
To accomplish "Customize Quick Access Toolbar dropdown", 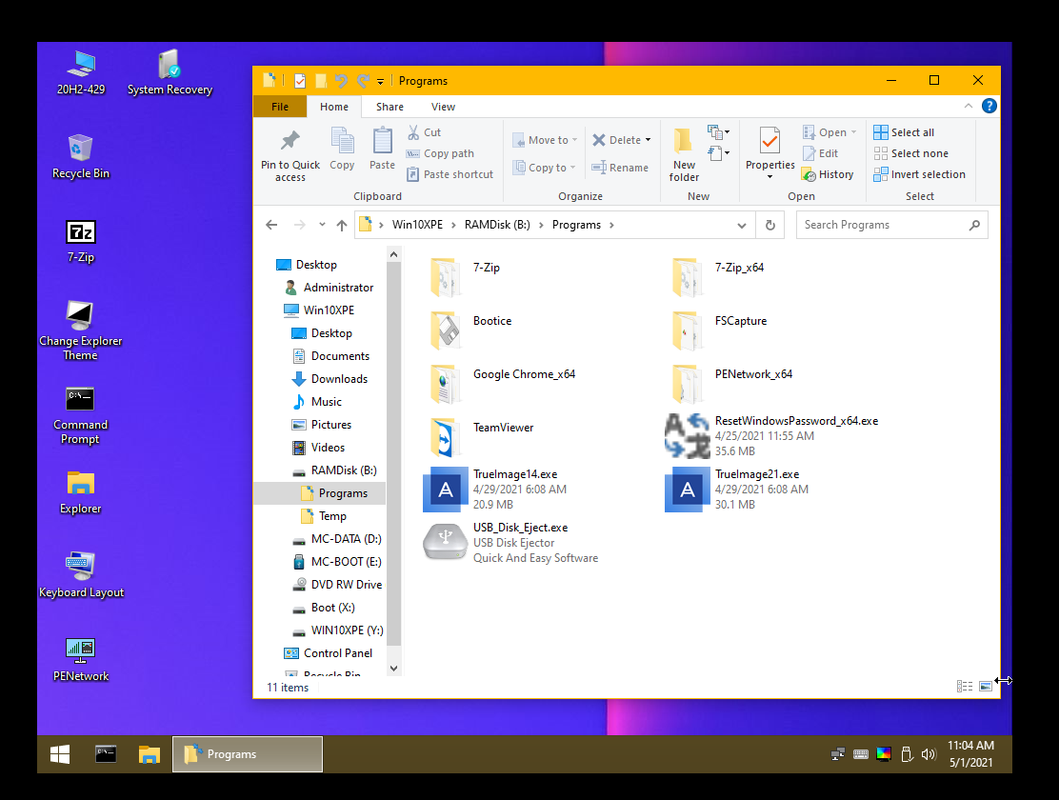I will click(380, 82).
